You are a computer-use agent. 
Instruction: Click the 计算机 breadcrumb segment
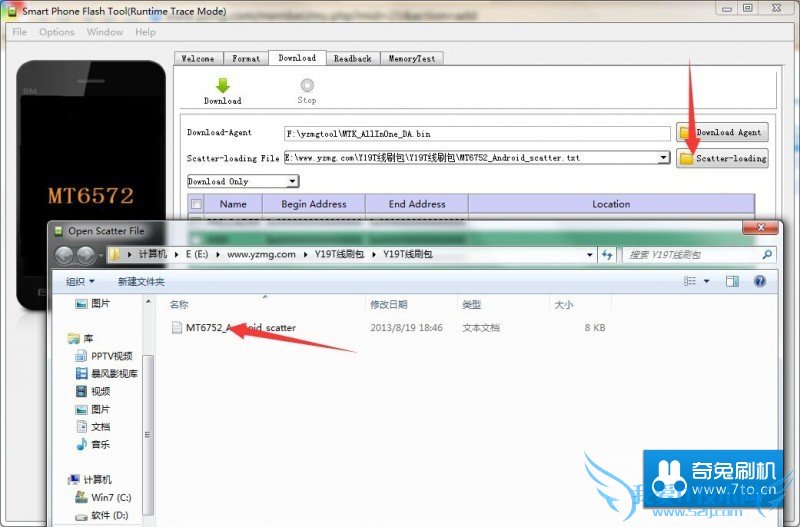[x=153, y=254]
